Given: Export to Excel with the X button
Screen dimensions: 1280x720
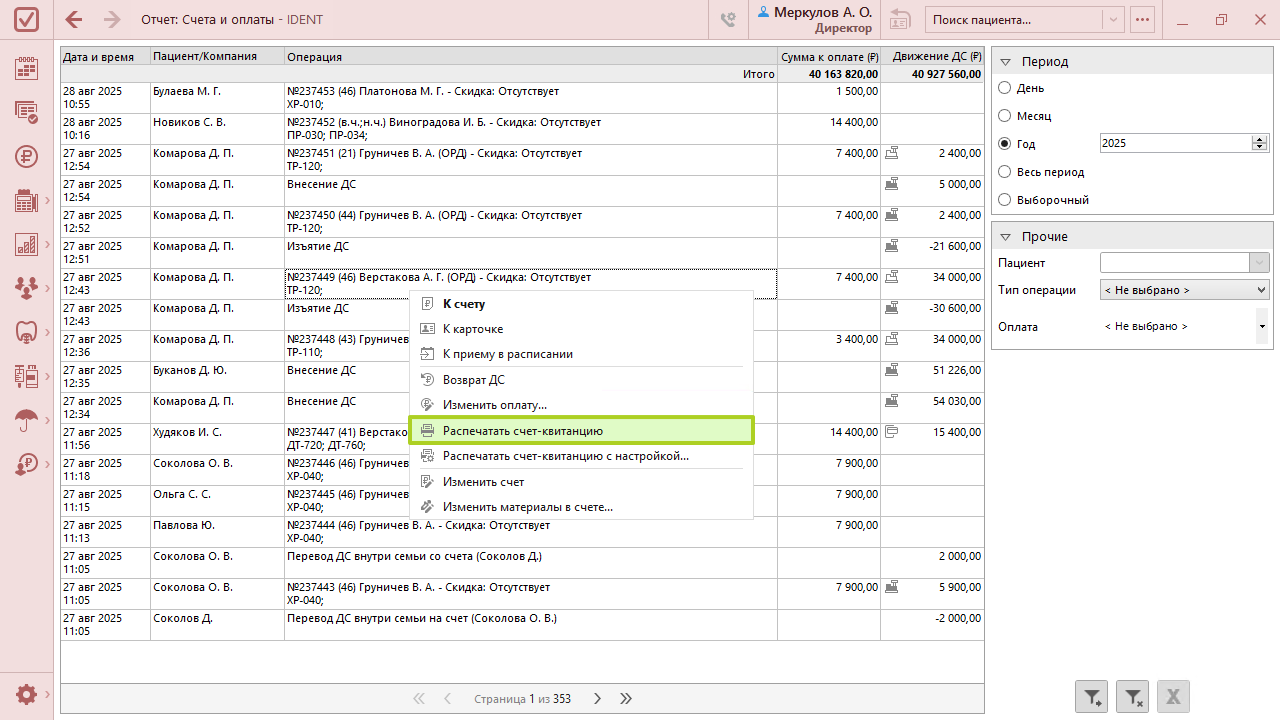Looking at the screenshot, I should (x=1173, y=697).
